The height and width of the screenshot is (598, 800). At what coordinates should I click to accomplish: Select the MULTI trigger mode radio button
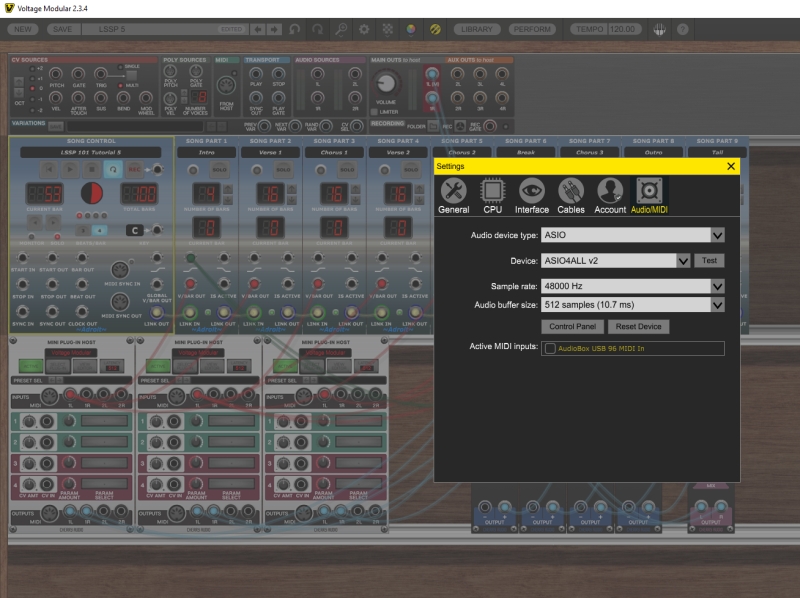[x=120, y=85]
